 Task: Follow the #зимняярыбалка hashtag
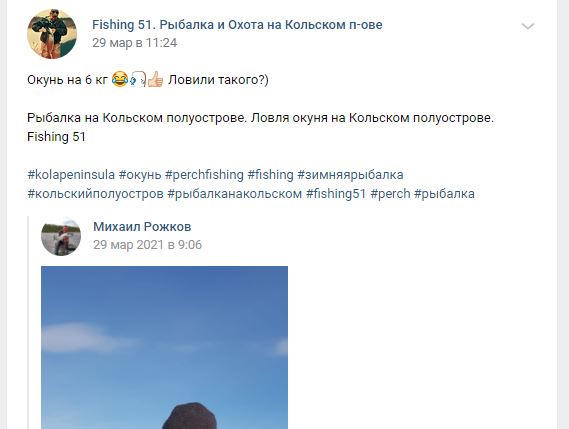[351, 175]
